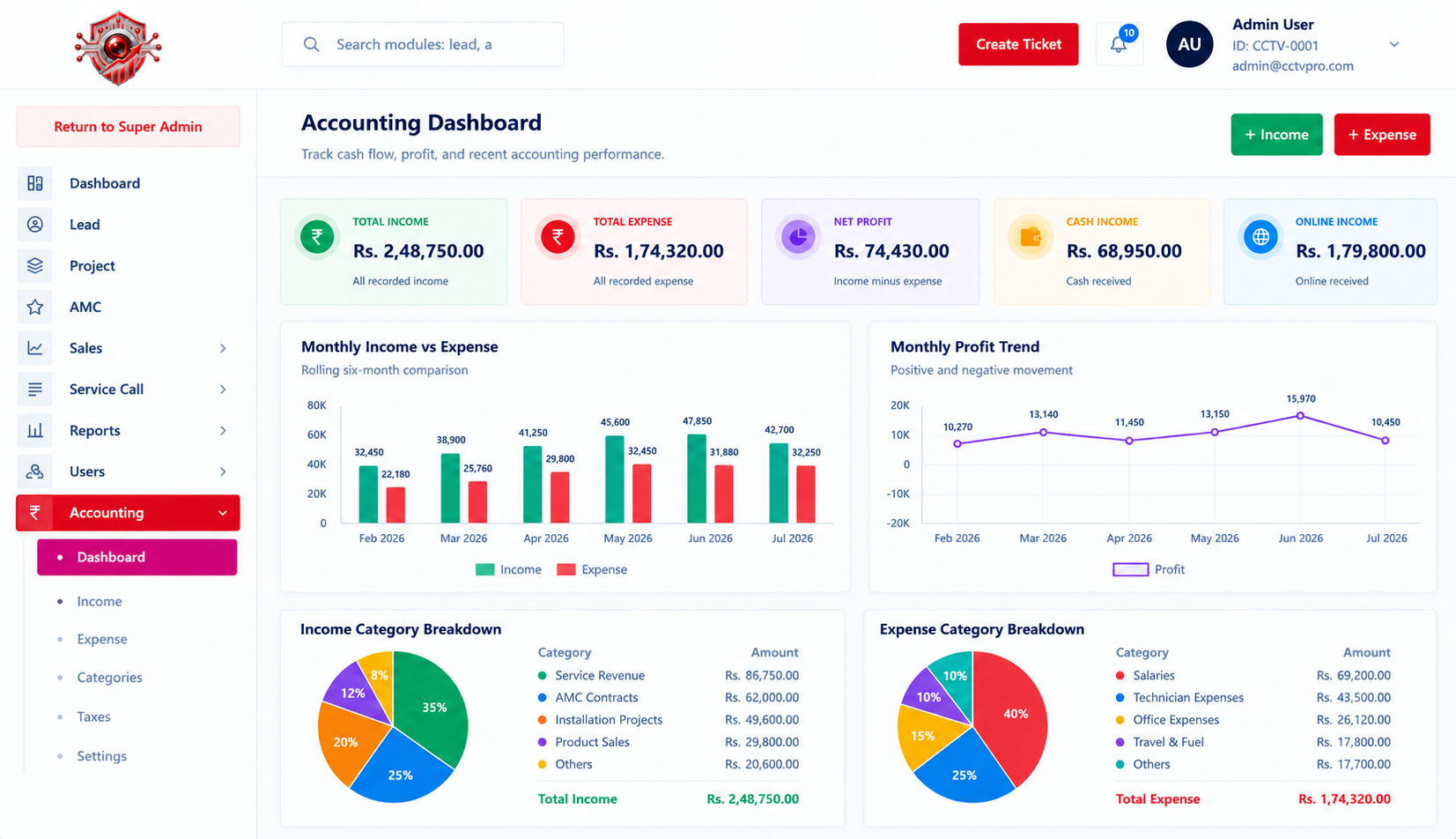Click the Online Income globe icon
1456x839 pixels.
click(x=1260, y=236)
